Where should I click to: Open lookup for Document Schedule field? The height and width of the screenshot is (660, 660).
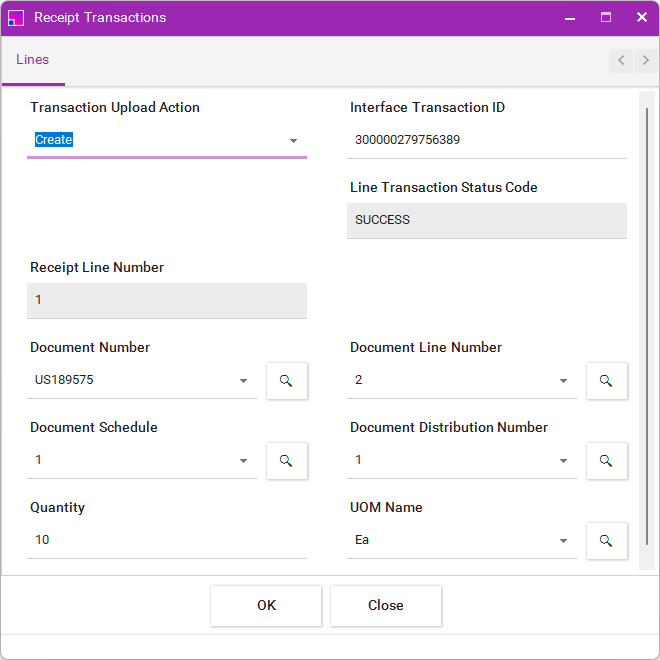coord(286,461)
